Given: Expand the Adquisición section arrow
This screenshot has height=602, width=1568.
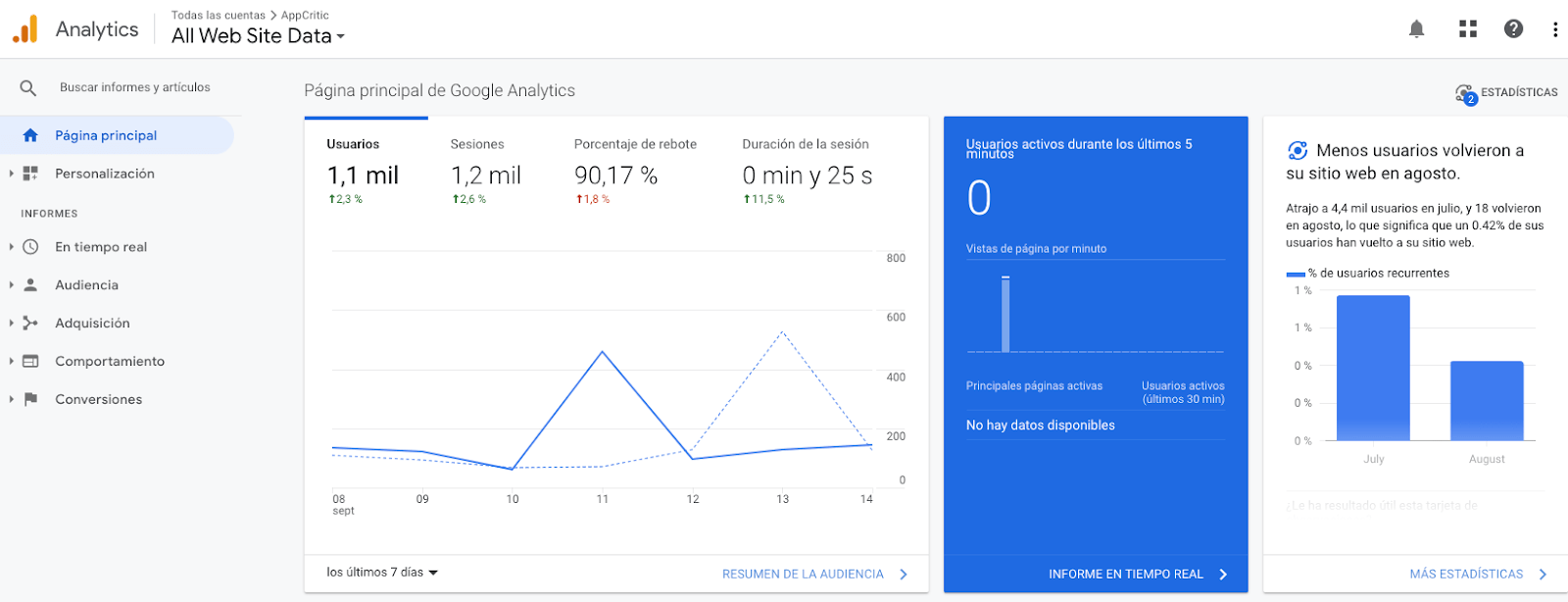Looking at the screenshot, I should coord(11,323).
